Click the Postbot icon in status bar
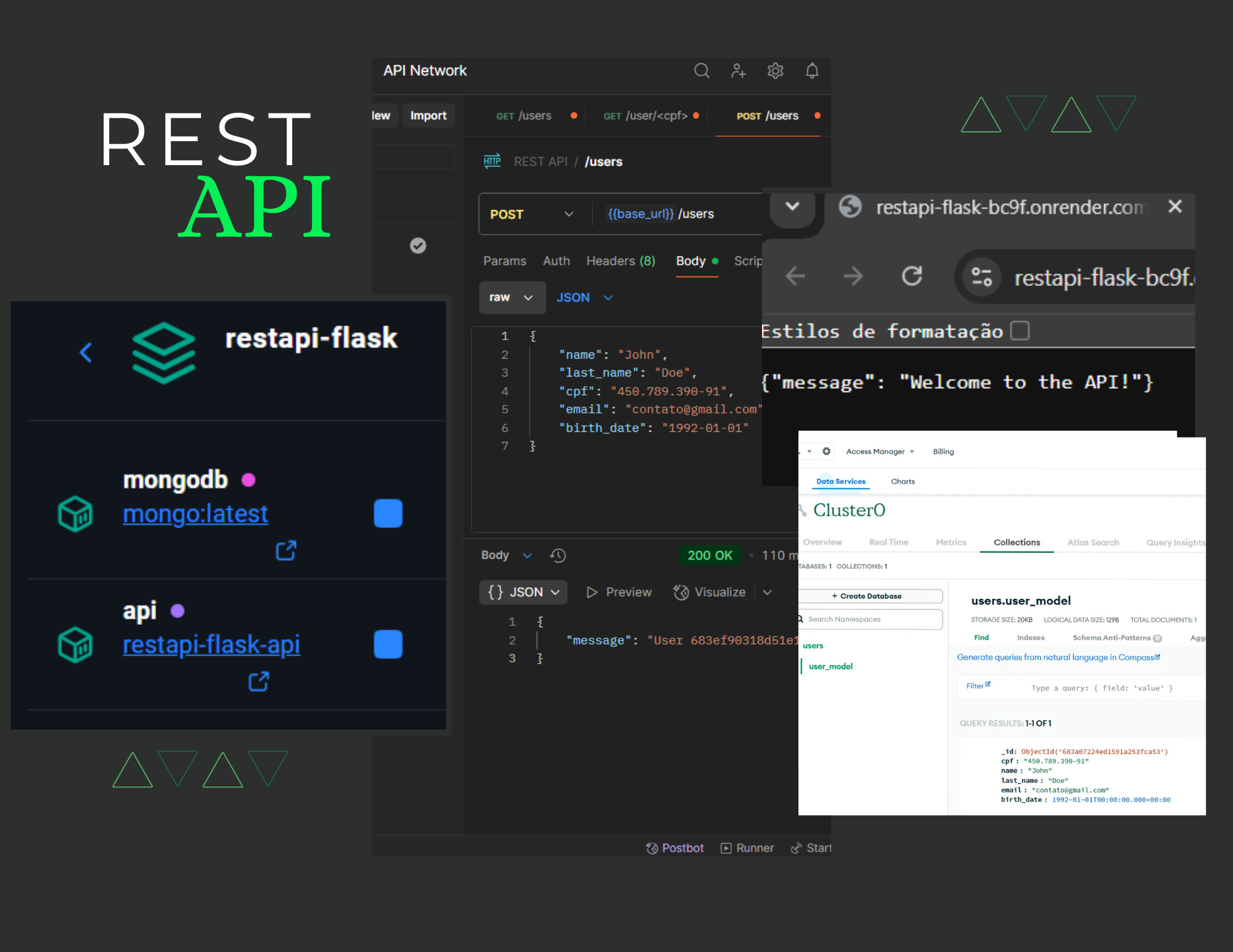Image resolution: width=1233 pixels, height=952 pixels. click(x=652, y=848)
